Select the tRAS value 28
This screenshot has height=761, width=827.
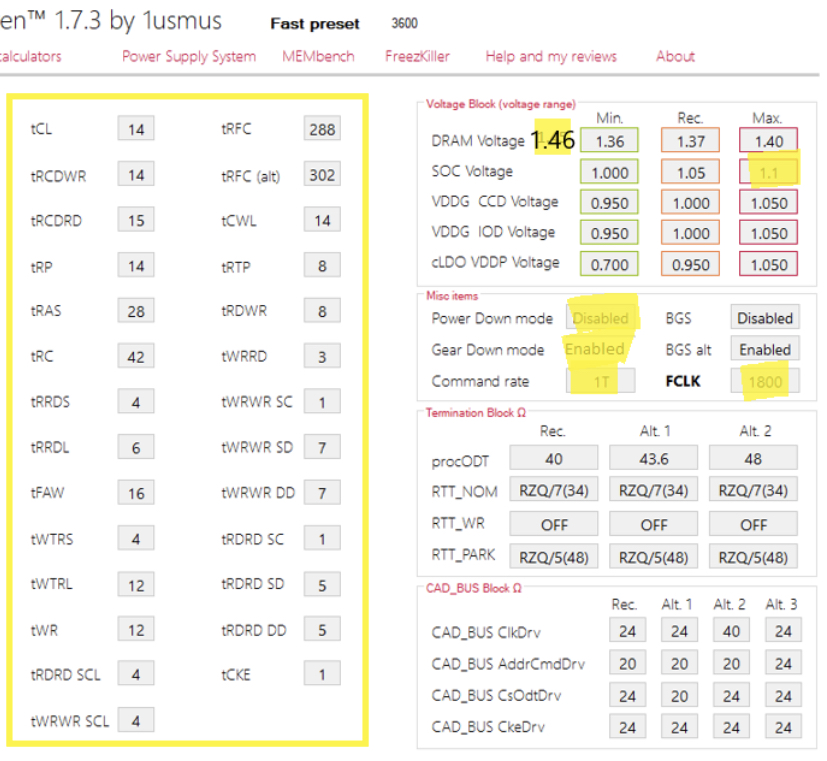coord(136,311)
